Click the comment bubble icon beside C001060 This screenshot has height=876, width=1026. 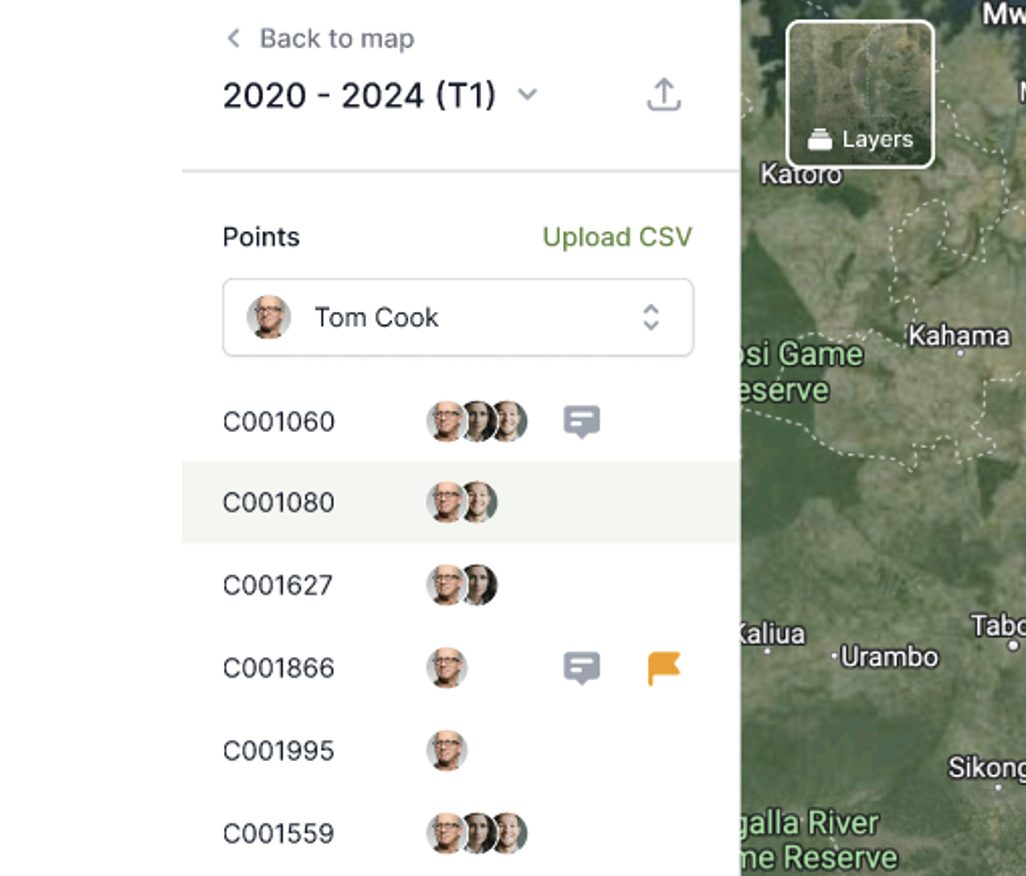coord(580,421)
